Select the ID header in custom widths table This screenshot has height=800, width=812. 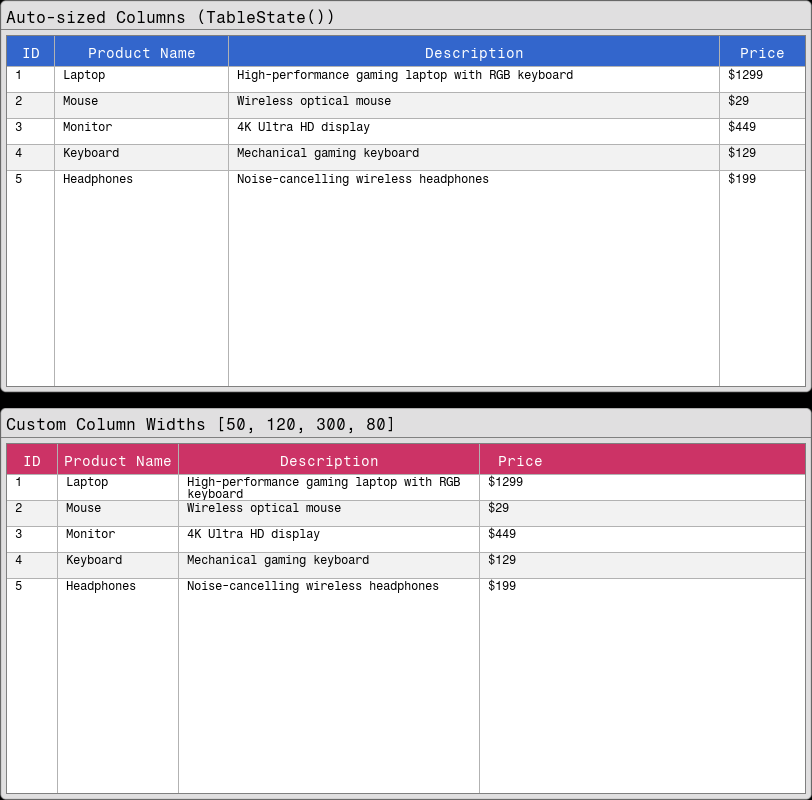[x=31, y=460]
